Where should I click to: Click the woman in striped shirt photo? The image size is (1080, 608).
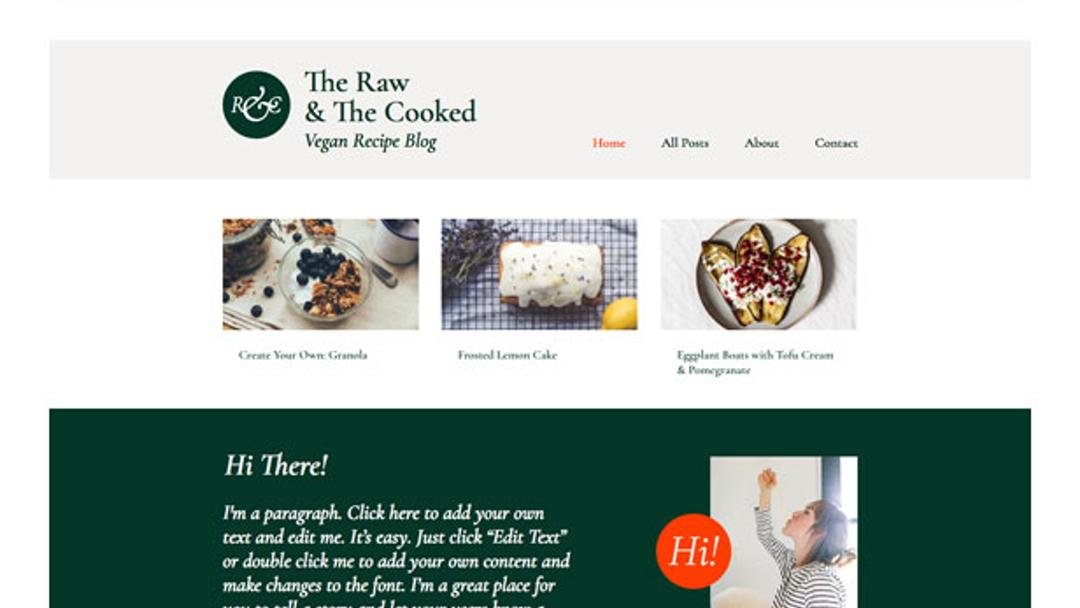pyautogui.click(x=784, y=532)
